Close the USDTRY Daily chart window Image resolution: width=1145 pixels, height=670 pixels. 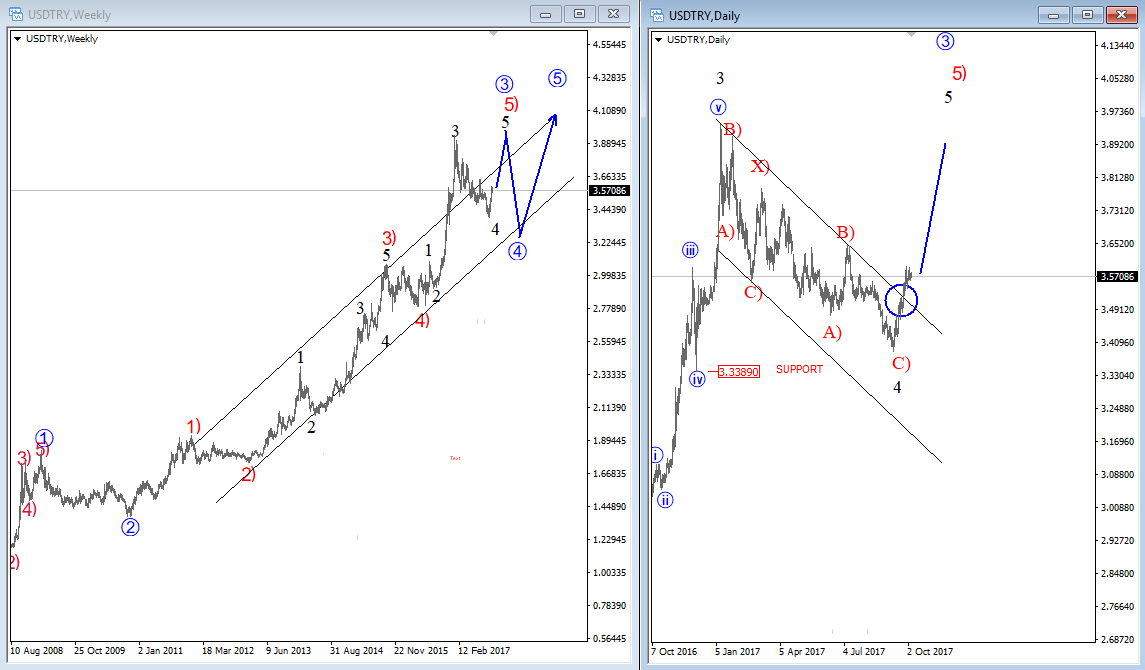point(1121,14)
